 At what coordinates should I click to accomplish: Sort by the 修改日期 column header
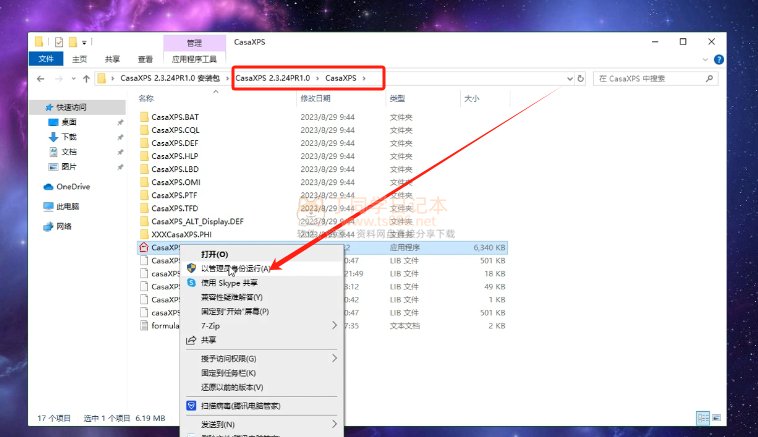[x=315, y=98]
